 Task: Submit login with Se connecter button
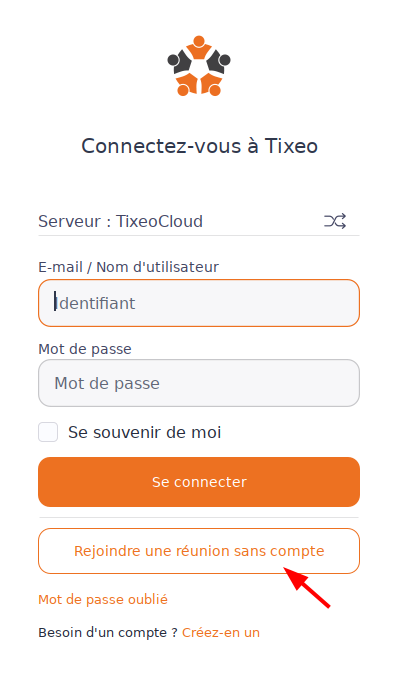[x=199, y=482]
